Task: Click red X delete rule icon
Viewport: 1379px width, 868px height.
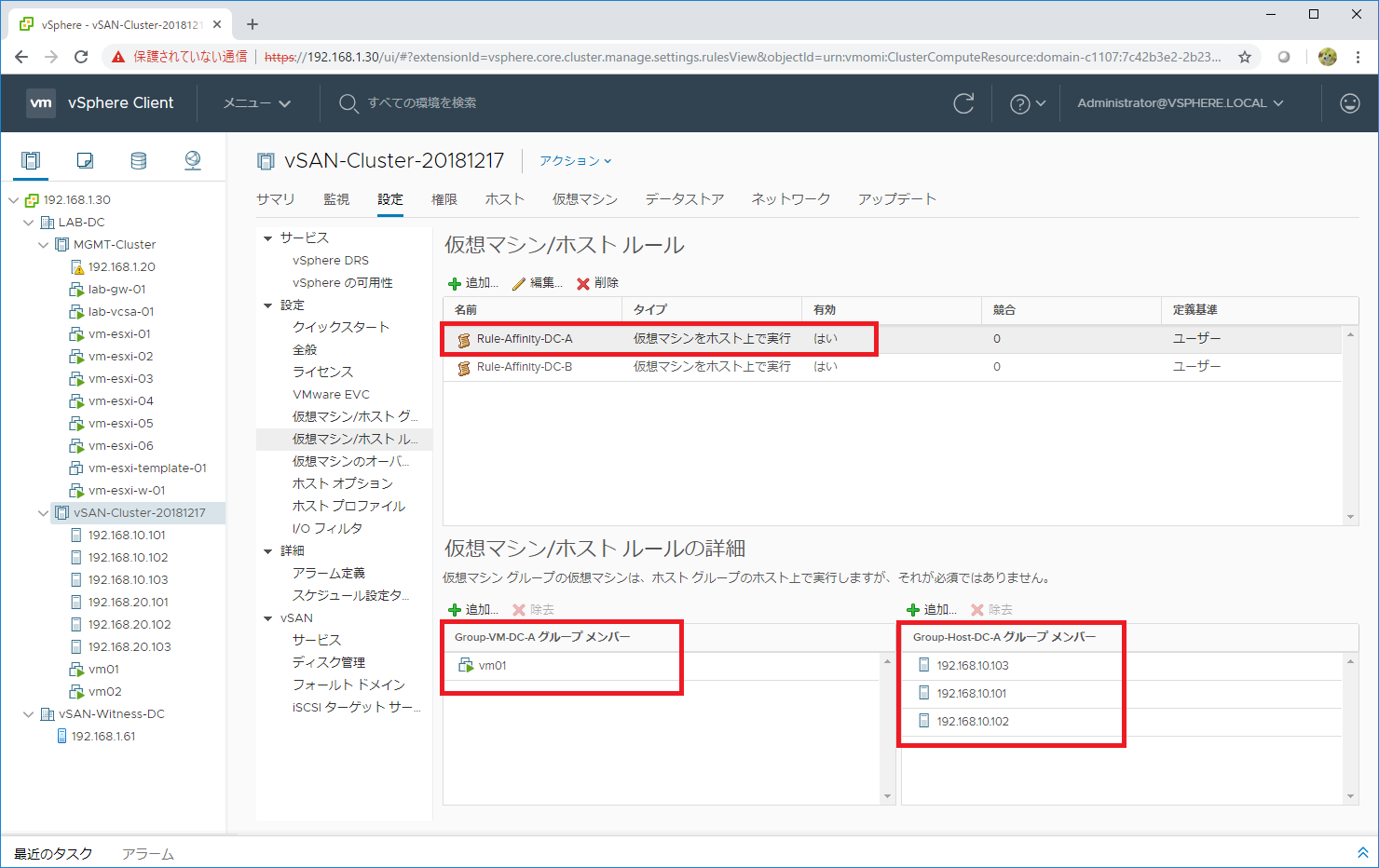Action: point(583,283)
